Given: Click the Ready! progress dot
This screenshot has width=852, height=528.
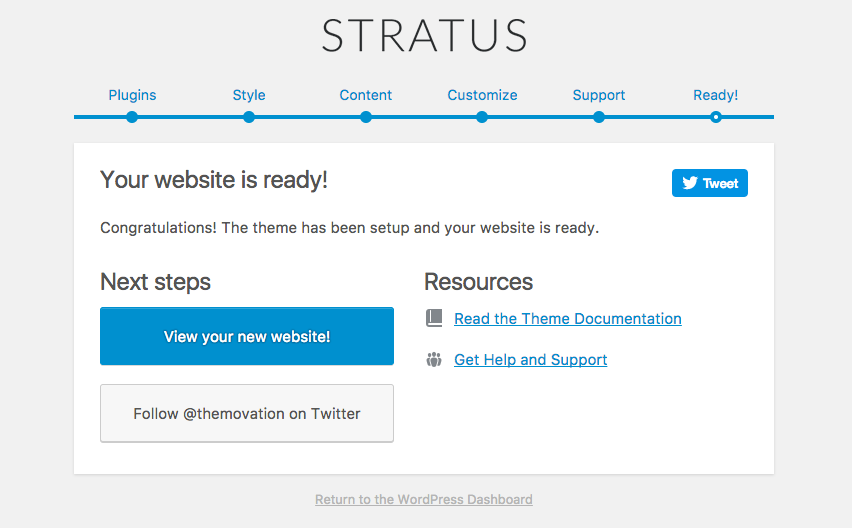Looking at the screenshot, I should coord(716,117).
